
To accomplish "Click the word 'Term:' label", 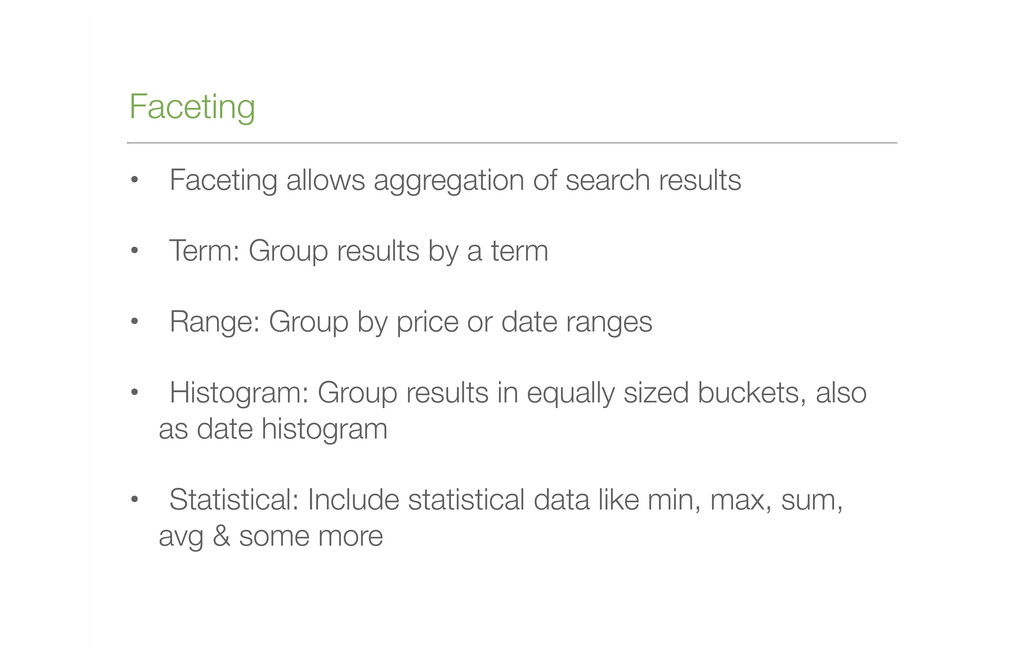I will 205,251.
